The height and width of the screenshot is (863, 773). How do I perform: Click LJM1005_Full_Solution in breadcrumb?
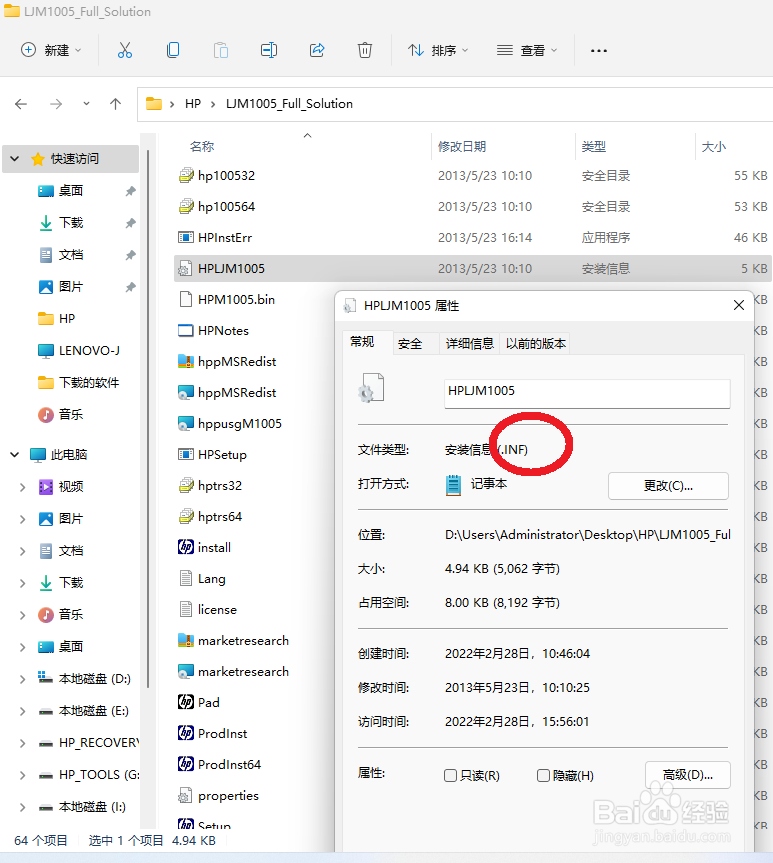click(289, 103)
